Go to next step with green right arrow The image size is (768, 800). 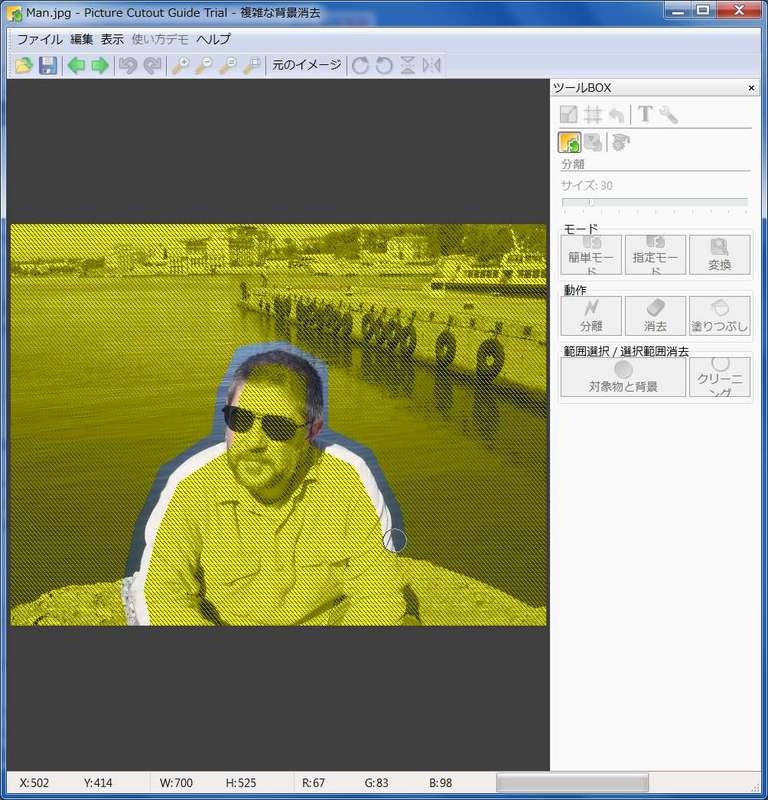(100, 66)
